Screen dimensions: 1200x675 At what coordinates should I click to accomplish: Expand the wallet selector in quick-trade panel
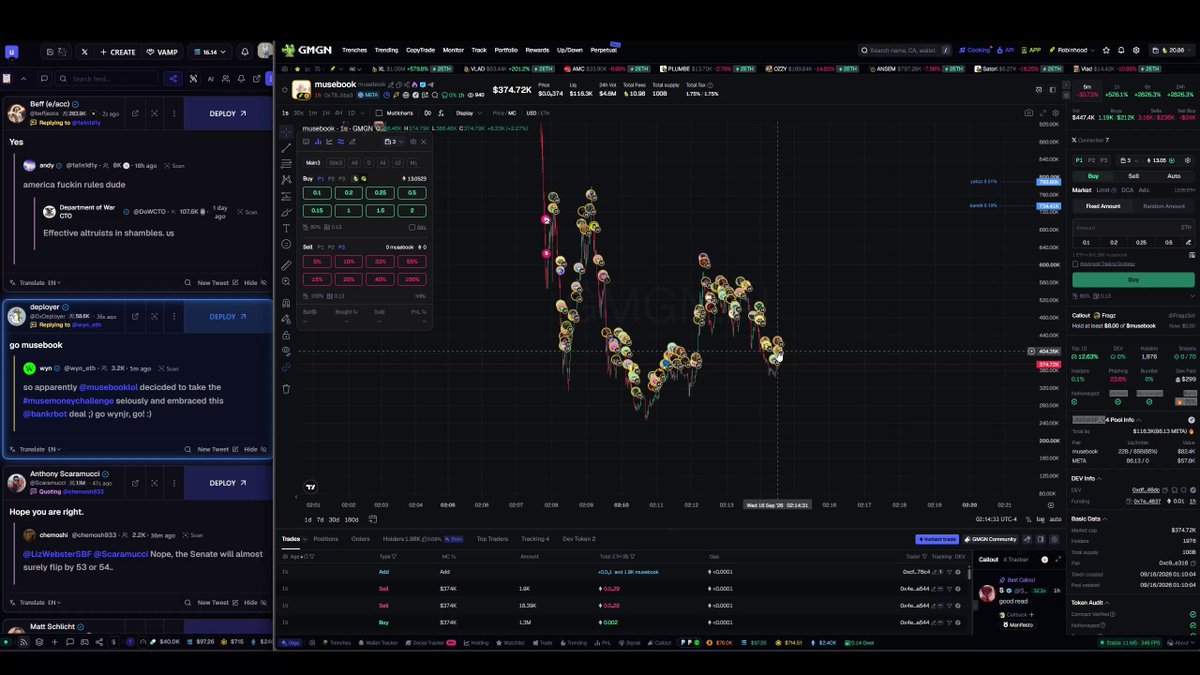pyautogui.click(x=393, y=142)
